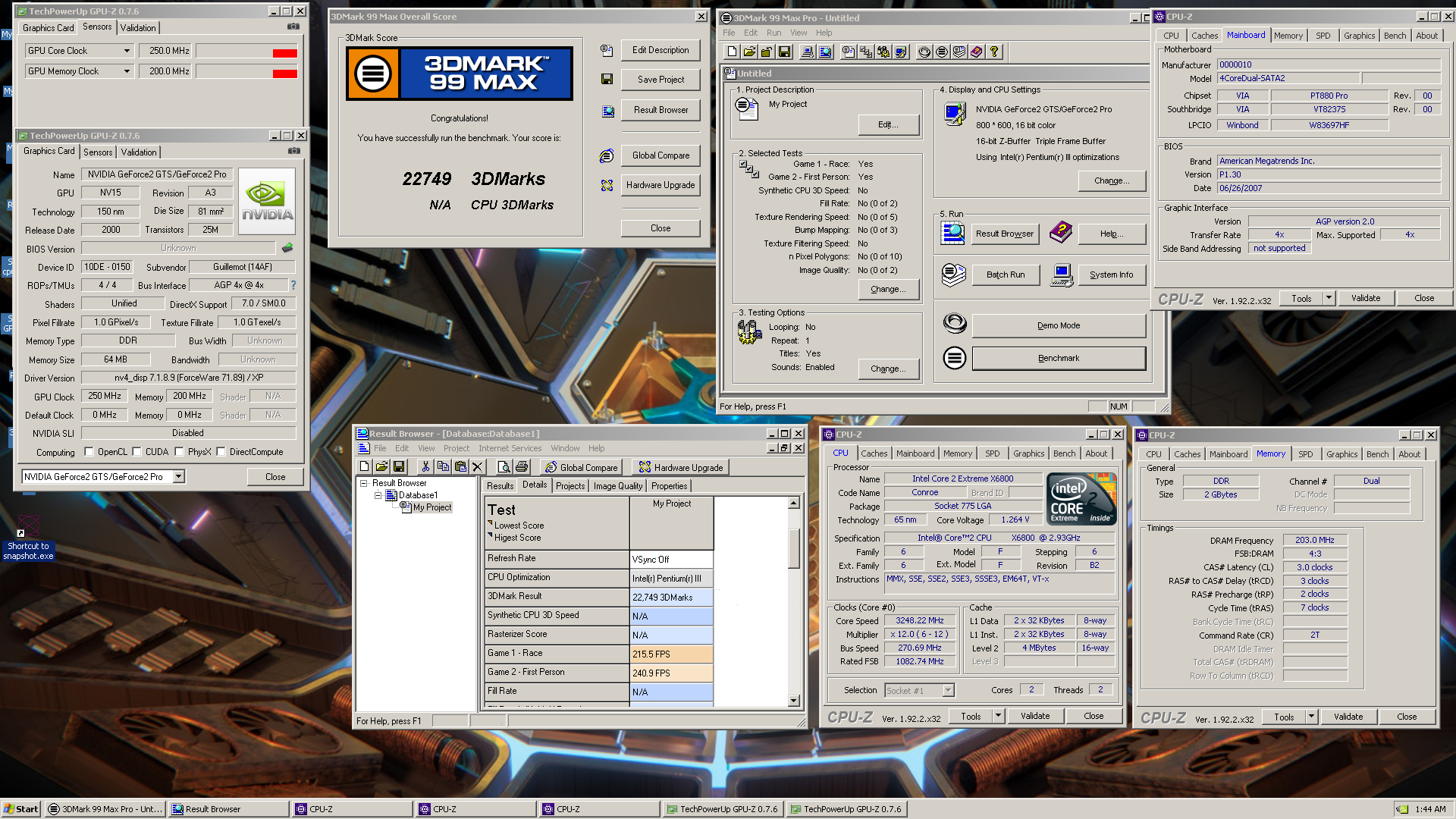Screen dimensions: 1456x819
Task: Open Caches tab in CPU-Z CPU window
Action: (874, 453)
